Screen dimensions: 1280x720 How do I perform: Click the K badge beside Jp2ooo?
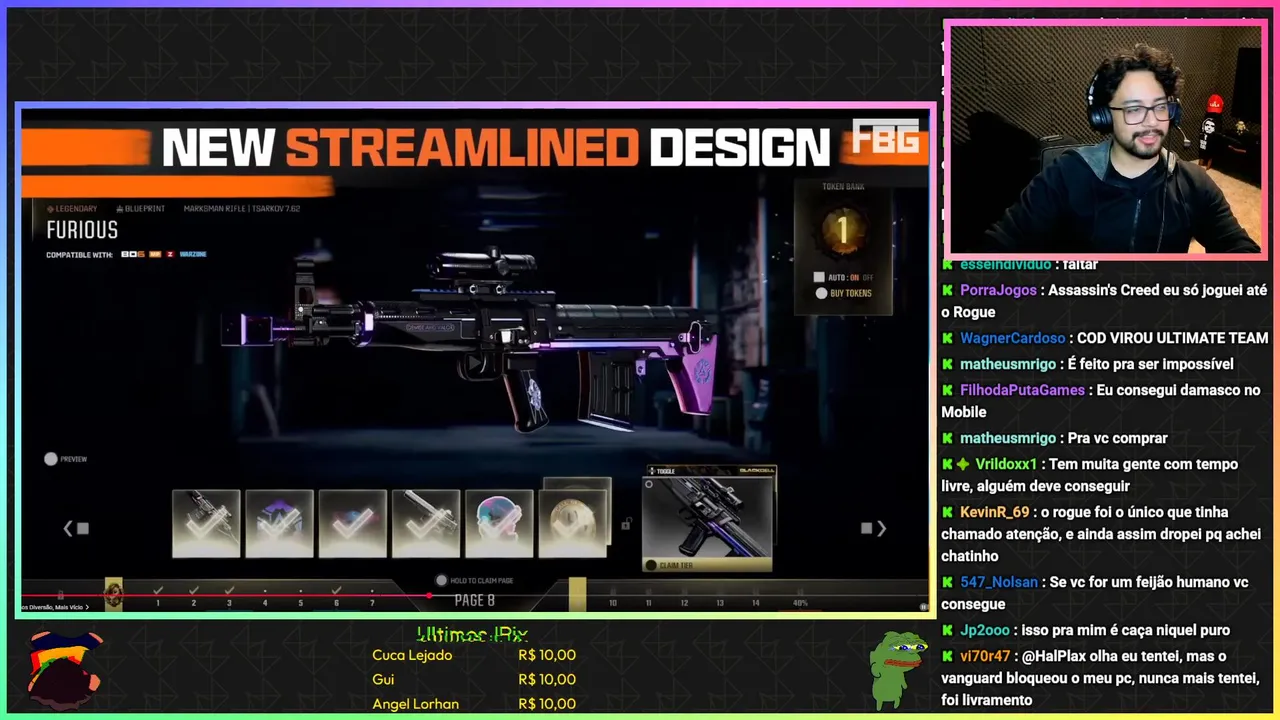click(x=947, y=630)
